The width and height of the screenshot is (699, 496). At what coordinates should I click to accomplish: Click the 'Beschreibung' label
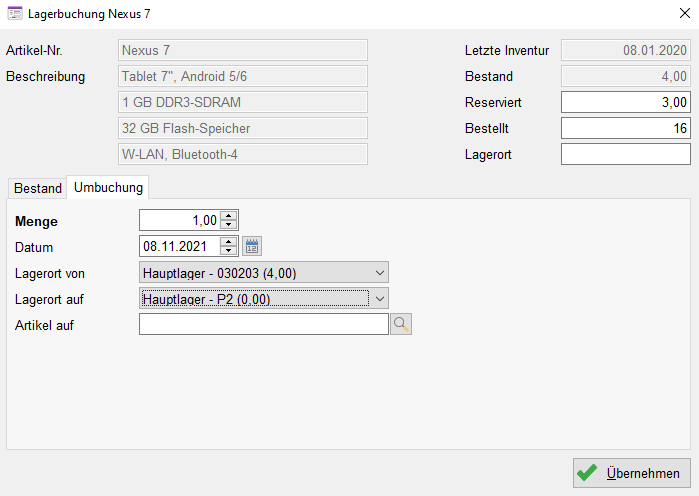[45, 77]
